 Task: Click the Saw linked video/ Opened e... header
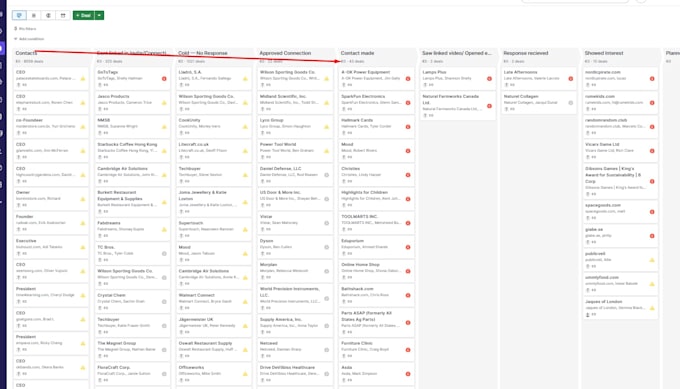point(457,53)
